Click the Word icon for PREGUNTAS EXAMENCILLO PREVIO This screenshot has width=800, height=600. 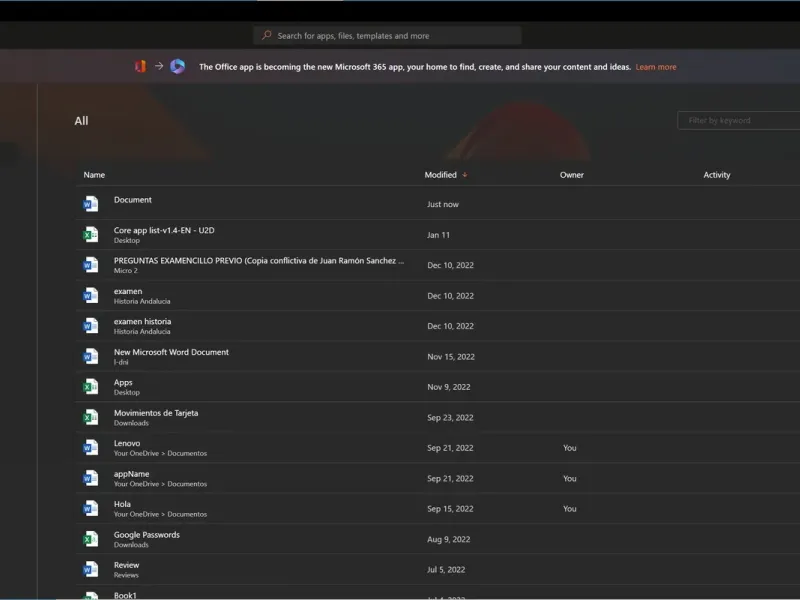[90, 265]
